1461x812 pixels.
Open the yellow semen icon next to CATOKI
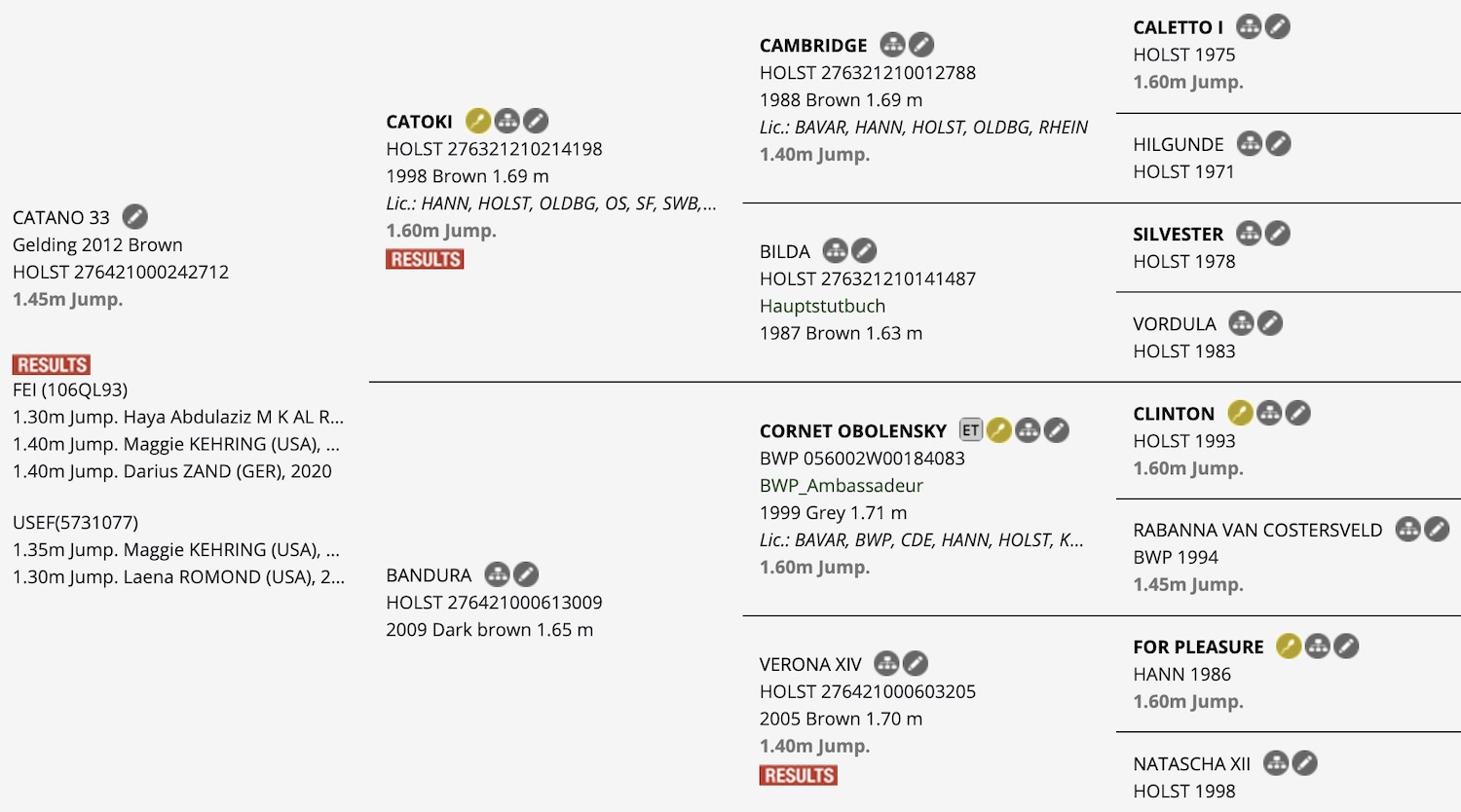(x=478, y=121)
